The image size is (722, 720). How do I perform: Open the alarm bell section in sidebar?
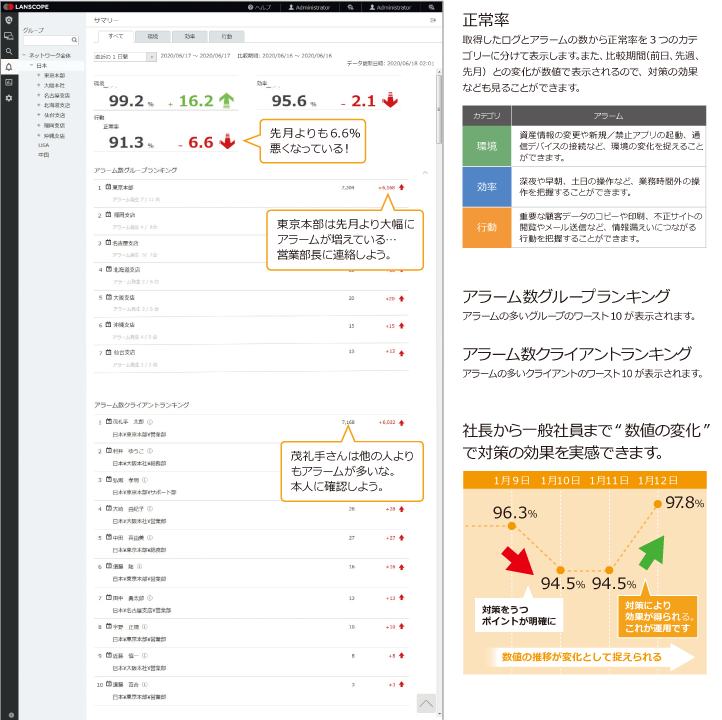9,66
